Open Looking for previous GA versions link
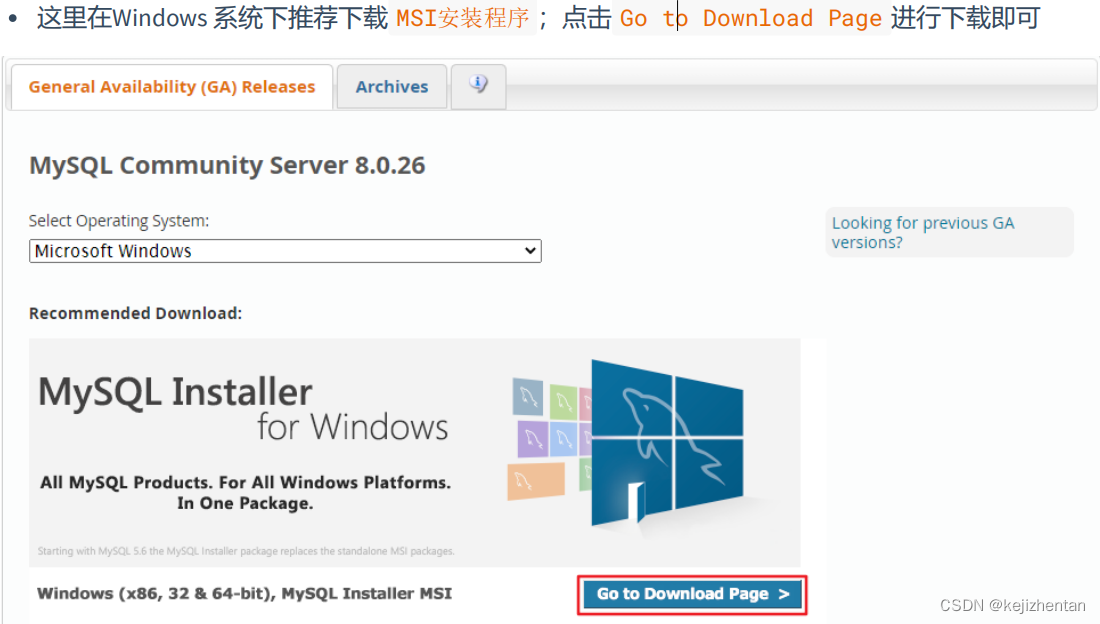The image size is (1100, 624). point(923,232)
